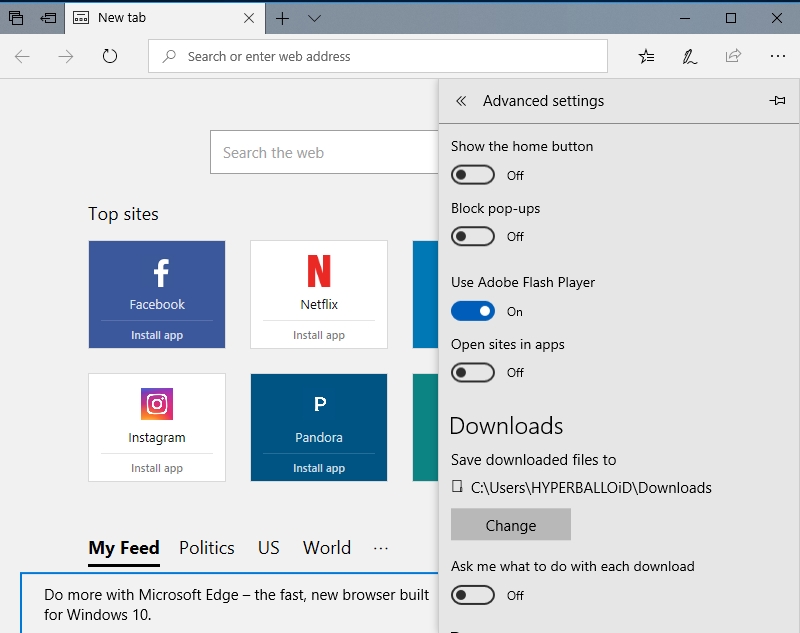
Task: Add notes with the pen icon
Action: pos(690,56)
